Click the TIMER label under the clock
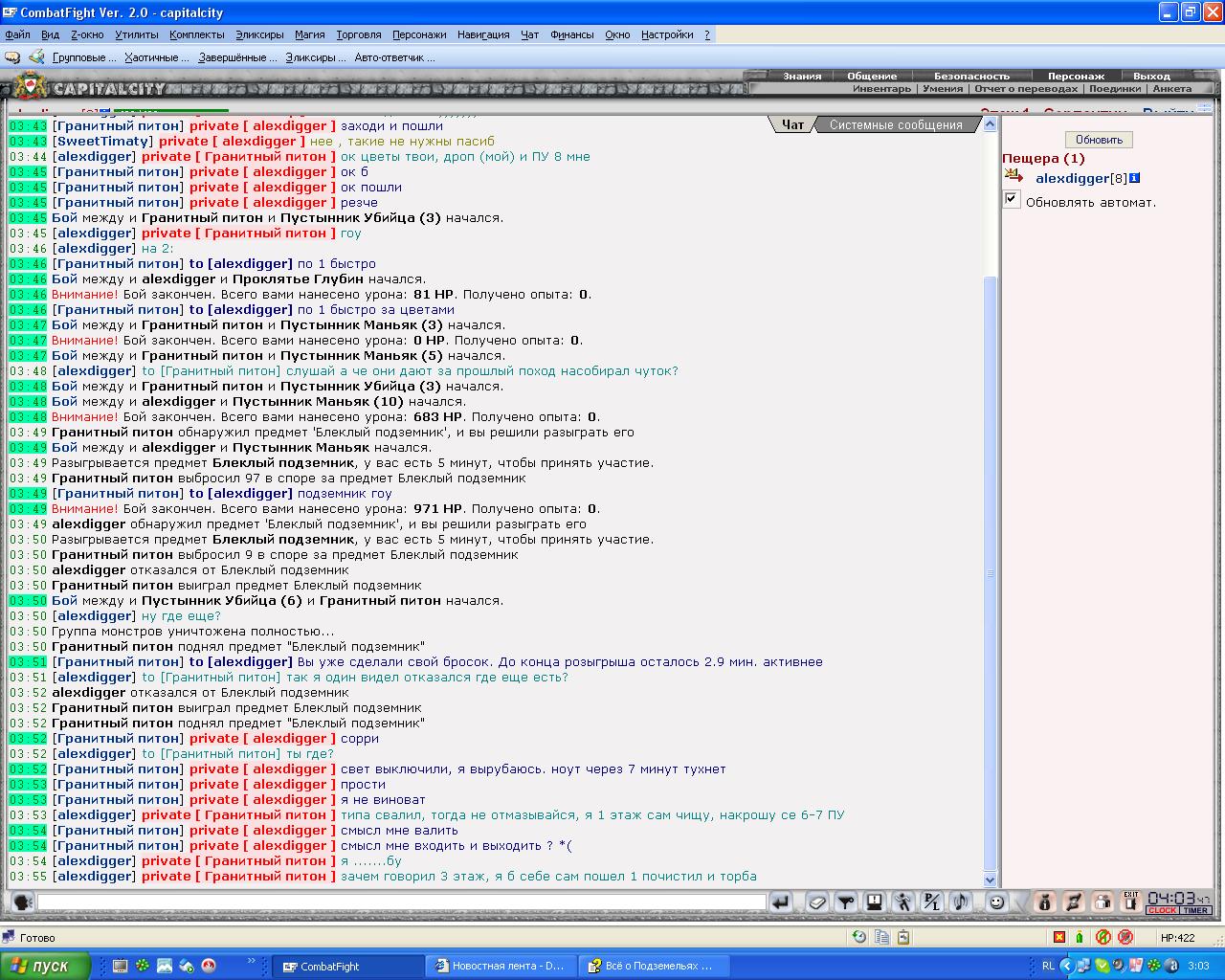This screenshot has width=1225, height=980. pyautogui.click(x=1195, y=910)
